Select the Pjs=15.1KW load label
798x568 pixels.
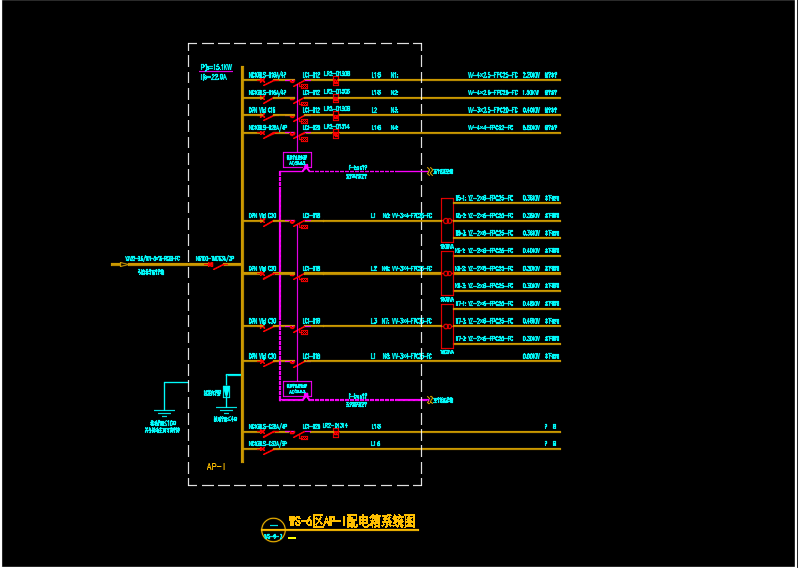click(217, 67)
